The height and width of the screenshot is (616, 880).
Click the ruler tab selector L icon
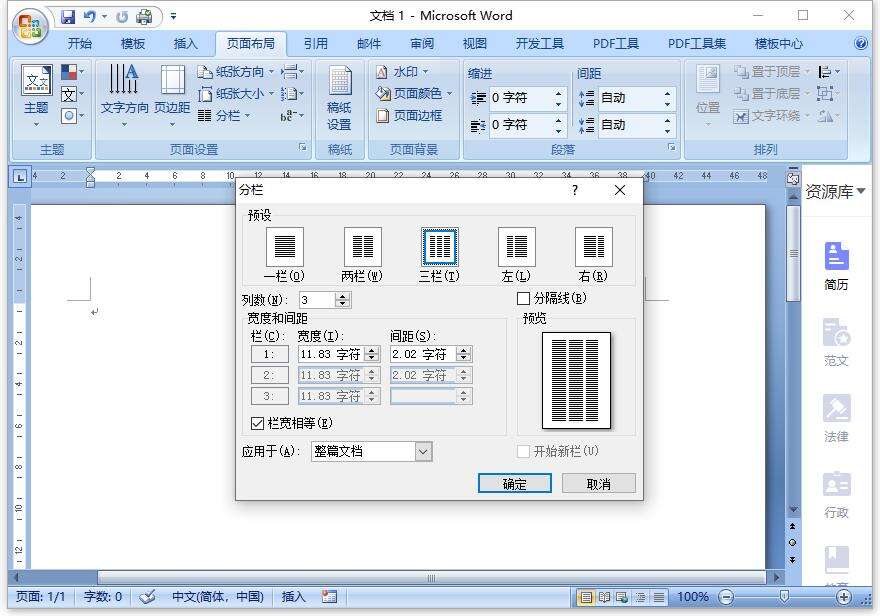coord(20,177)
